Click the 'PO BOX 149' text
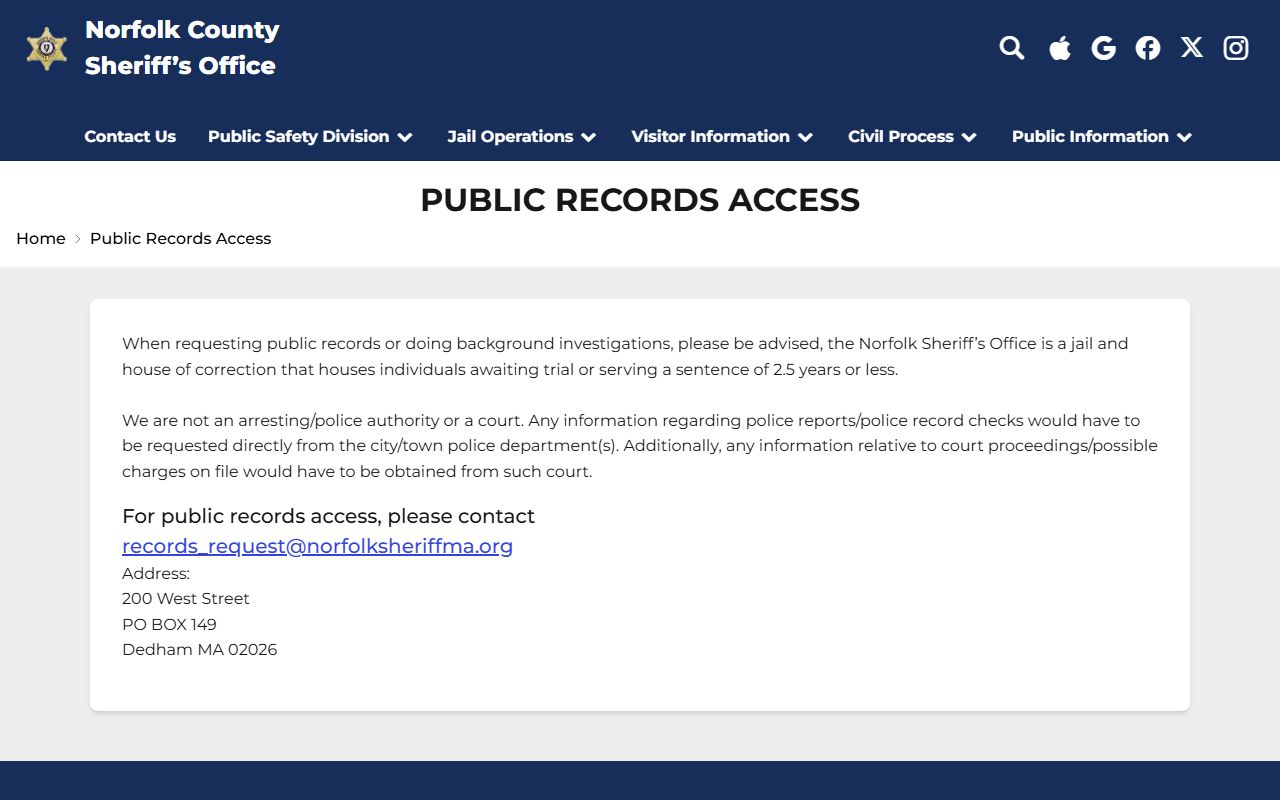The image size is (1280, 800). coord(169,624)
